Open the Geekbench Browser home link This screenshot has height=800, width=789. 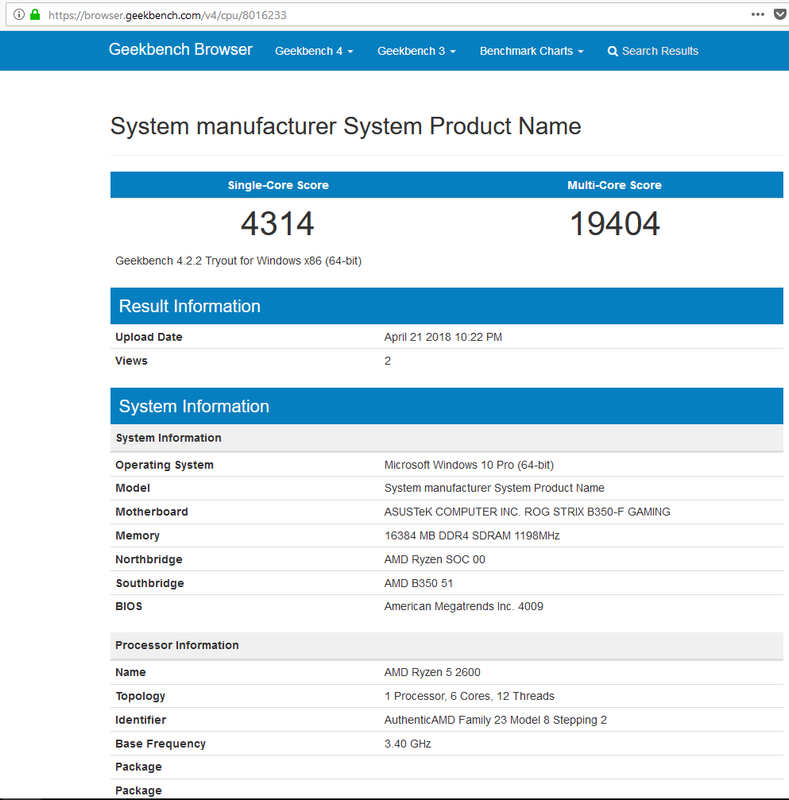pyautogui.click(x=180, y=49)
